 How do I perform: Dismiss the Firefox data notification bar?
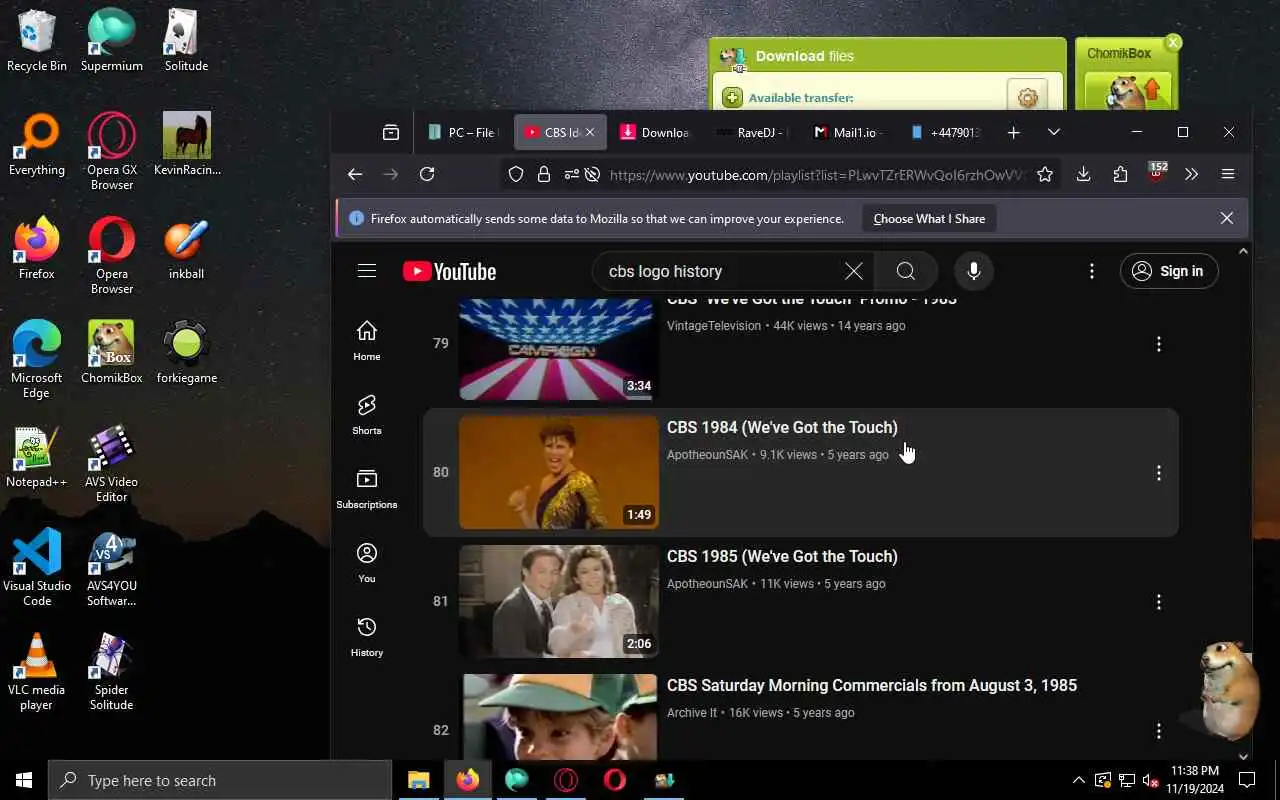[1227, 218]
